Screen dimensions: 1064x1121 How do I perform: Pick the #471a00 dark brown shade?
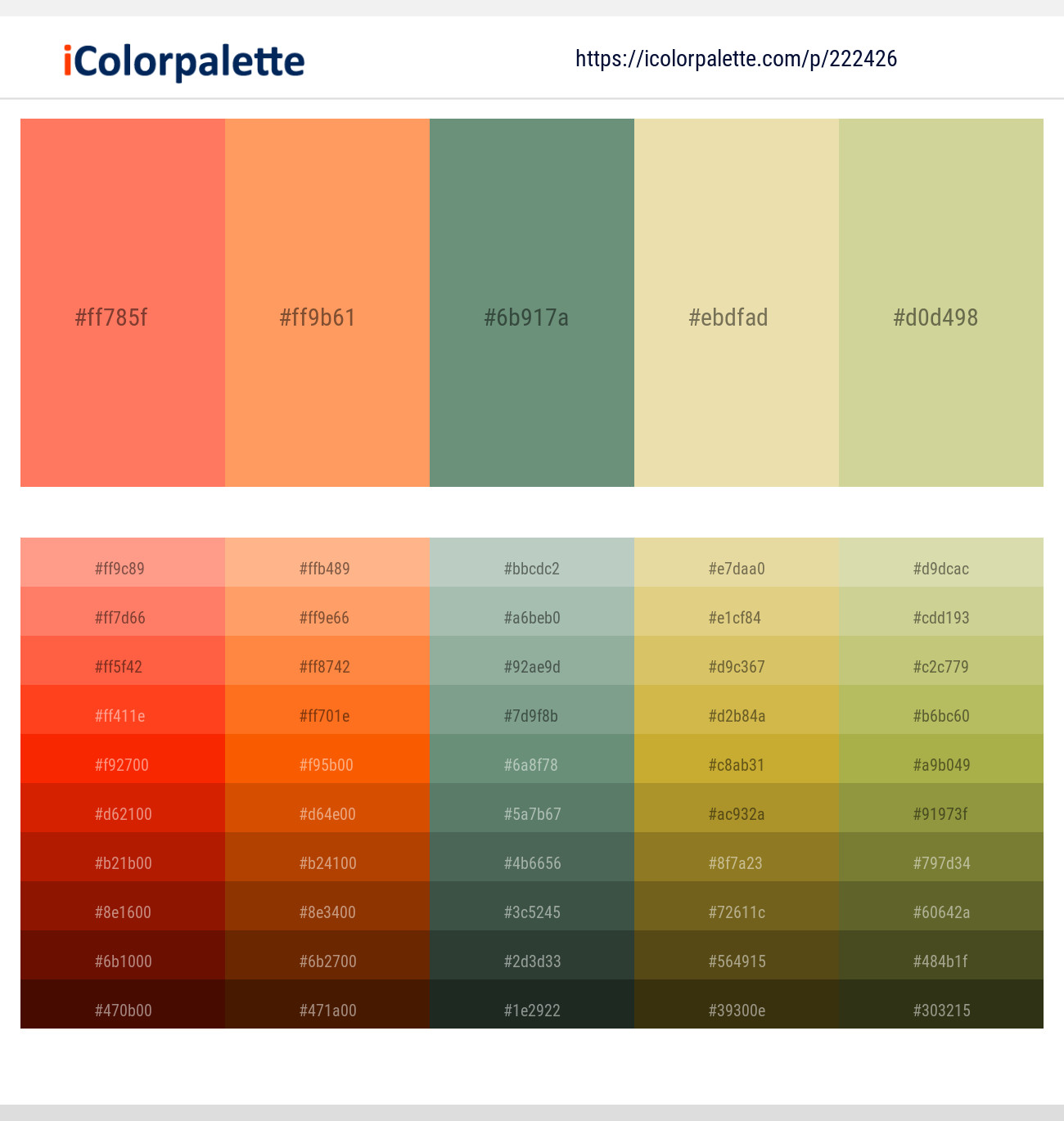tap(327, 1010)
